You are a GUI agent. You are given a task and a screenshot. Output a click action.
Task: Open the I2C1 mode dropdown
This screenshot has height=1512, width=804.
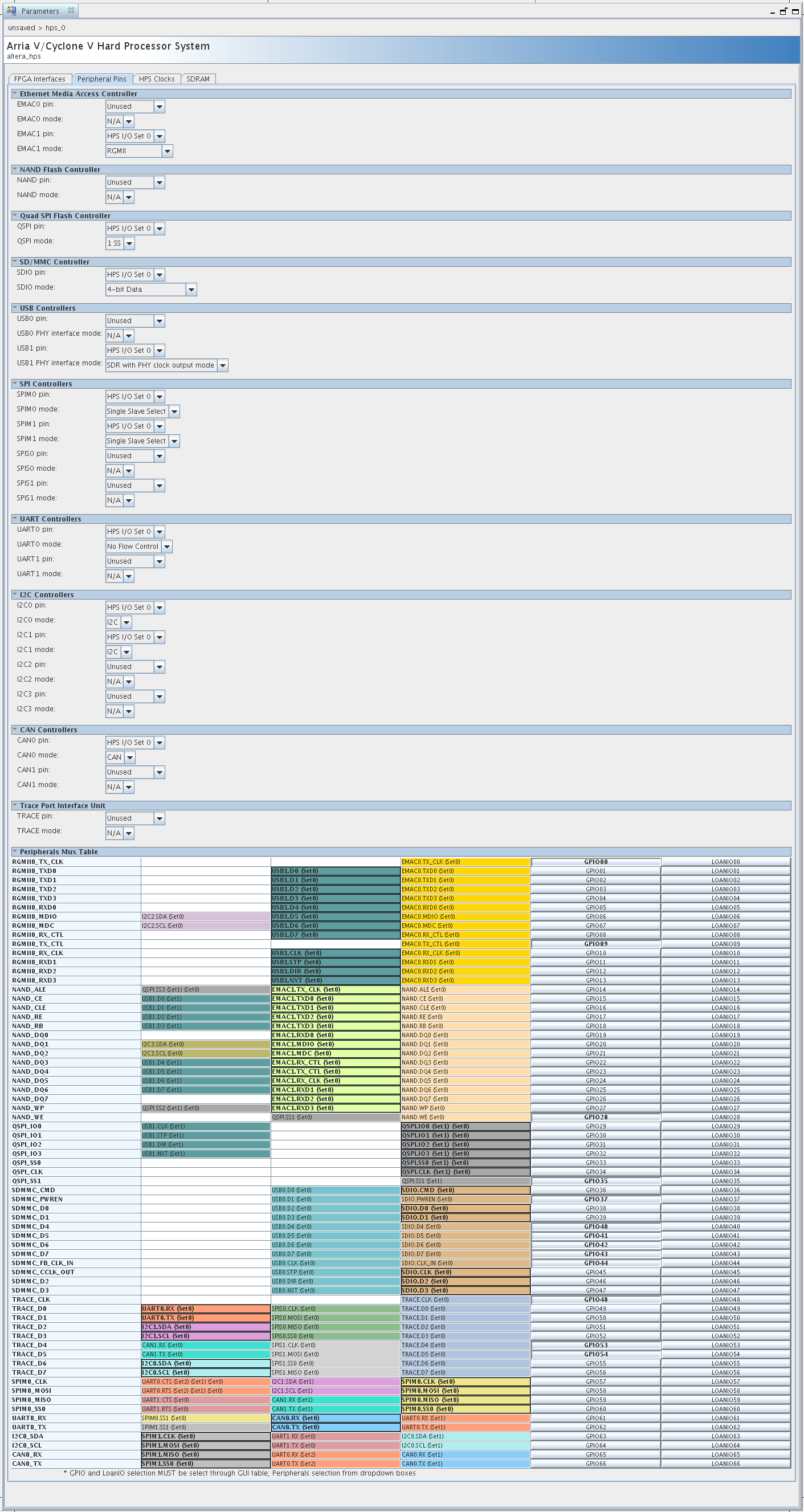point(119,651)
